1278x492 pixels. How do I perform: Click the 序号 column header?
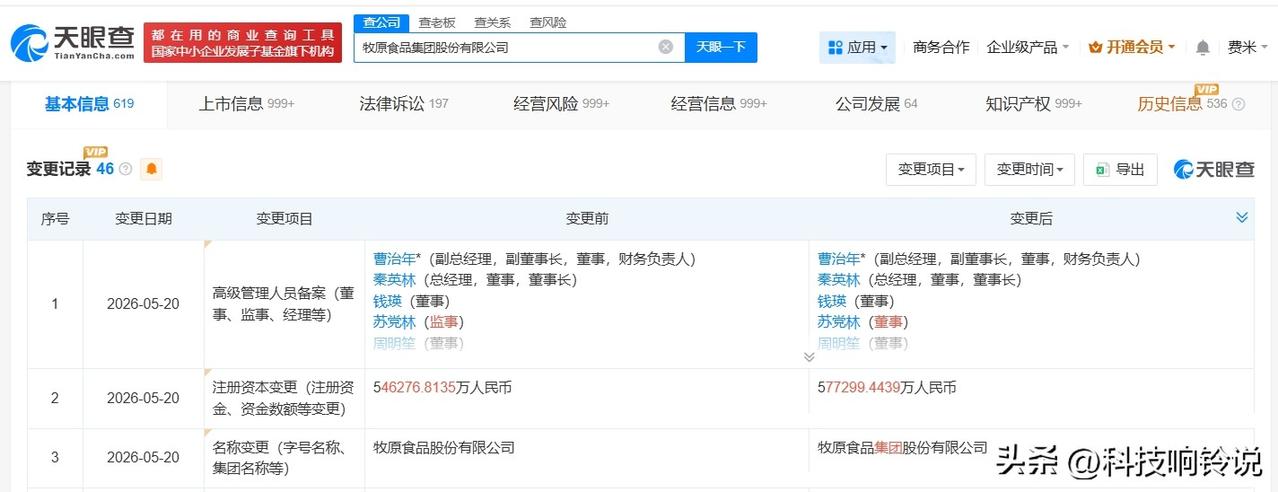click(55, 218)
